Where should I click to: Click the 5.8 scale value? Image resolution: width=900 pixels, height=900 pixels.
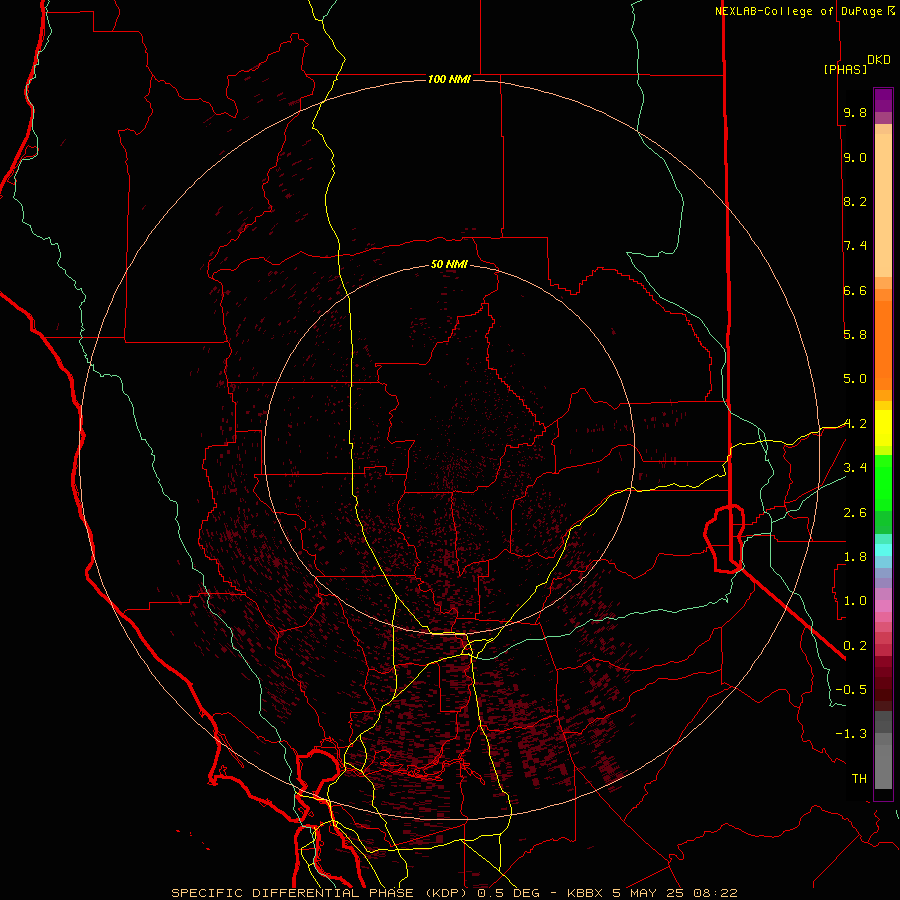tap(855, 335)
